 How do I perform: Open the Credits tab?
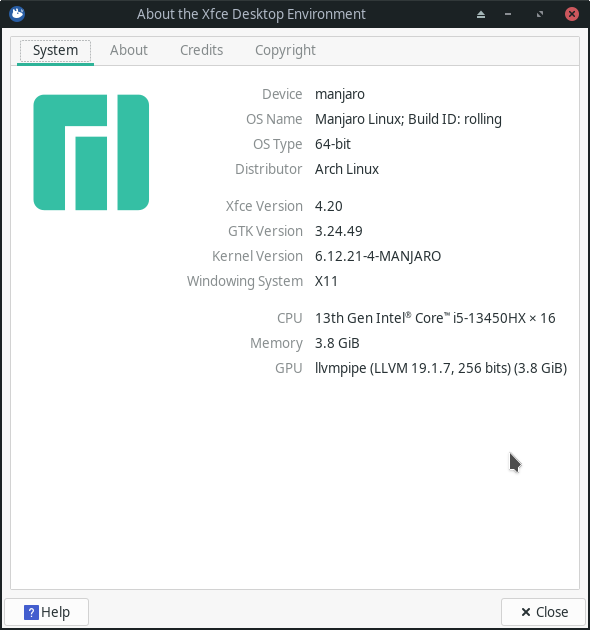(201, 51)
